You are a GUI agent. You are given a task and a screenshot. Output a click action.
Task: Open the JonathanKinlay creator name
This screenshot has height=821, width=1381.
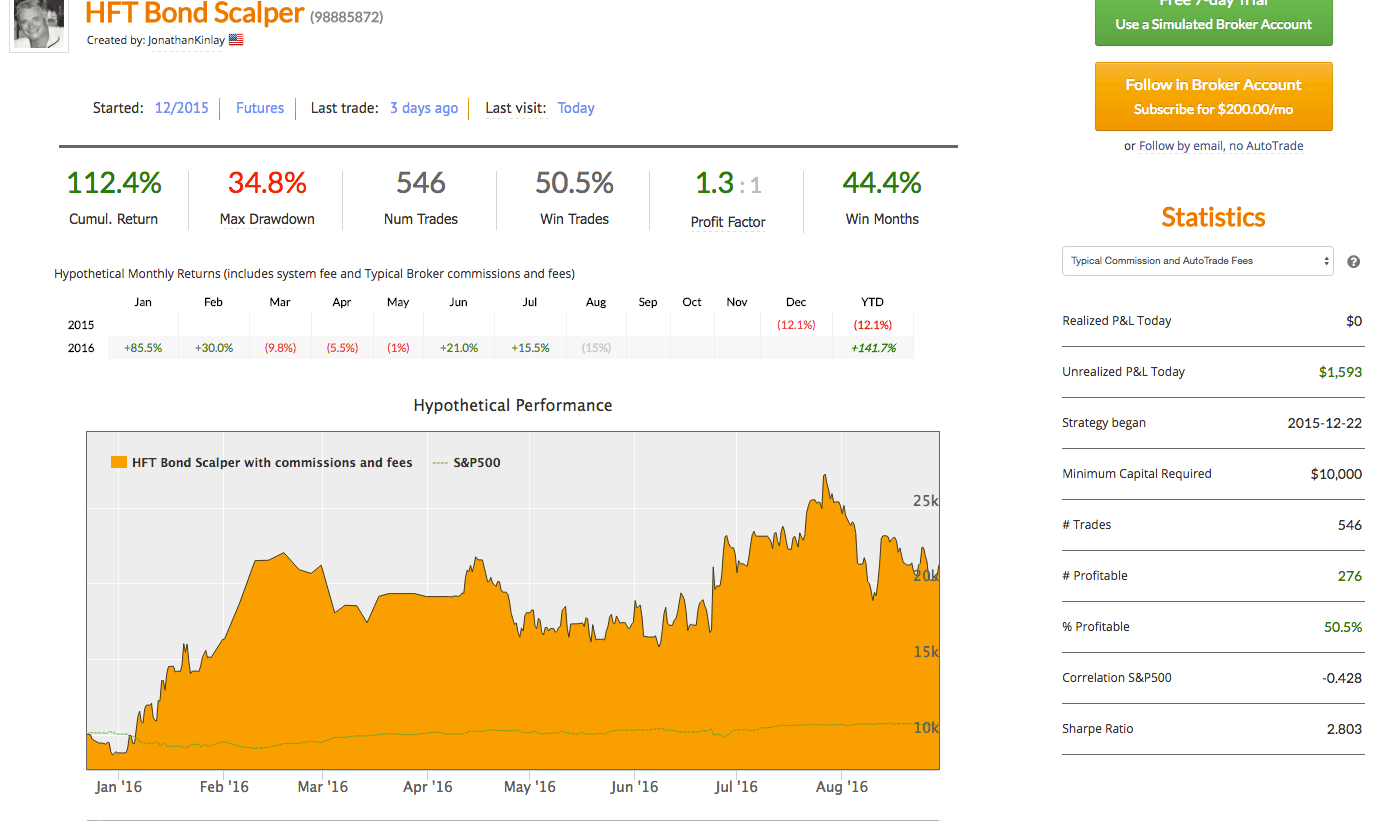pyautogui.click(x=186, y=40)
